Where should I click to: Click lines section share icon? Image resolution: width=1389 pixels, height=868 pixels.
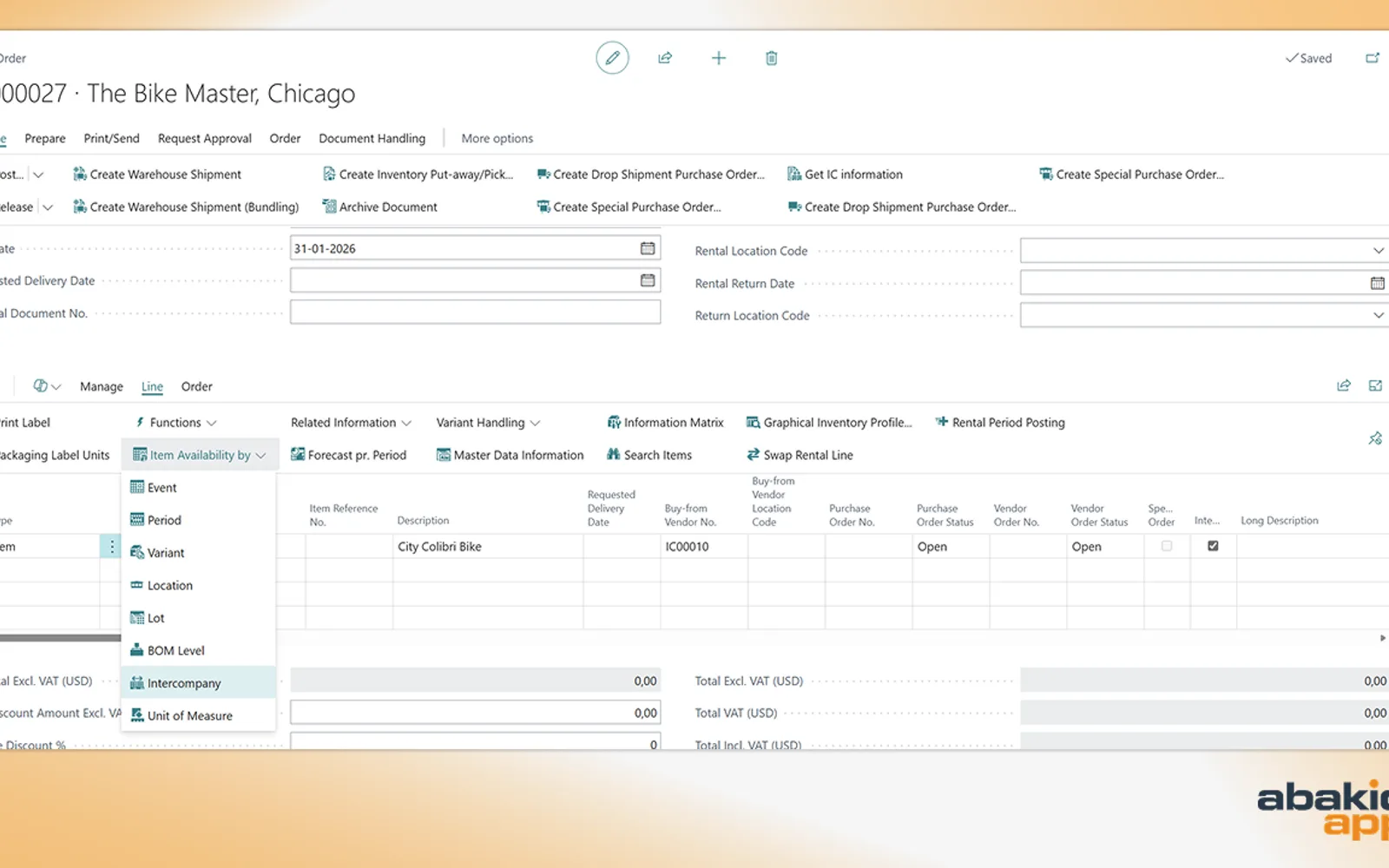1344,385
